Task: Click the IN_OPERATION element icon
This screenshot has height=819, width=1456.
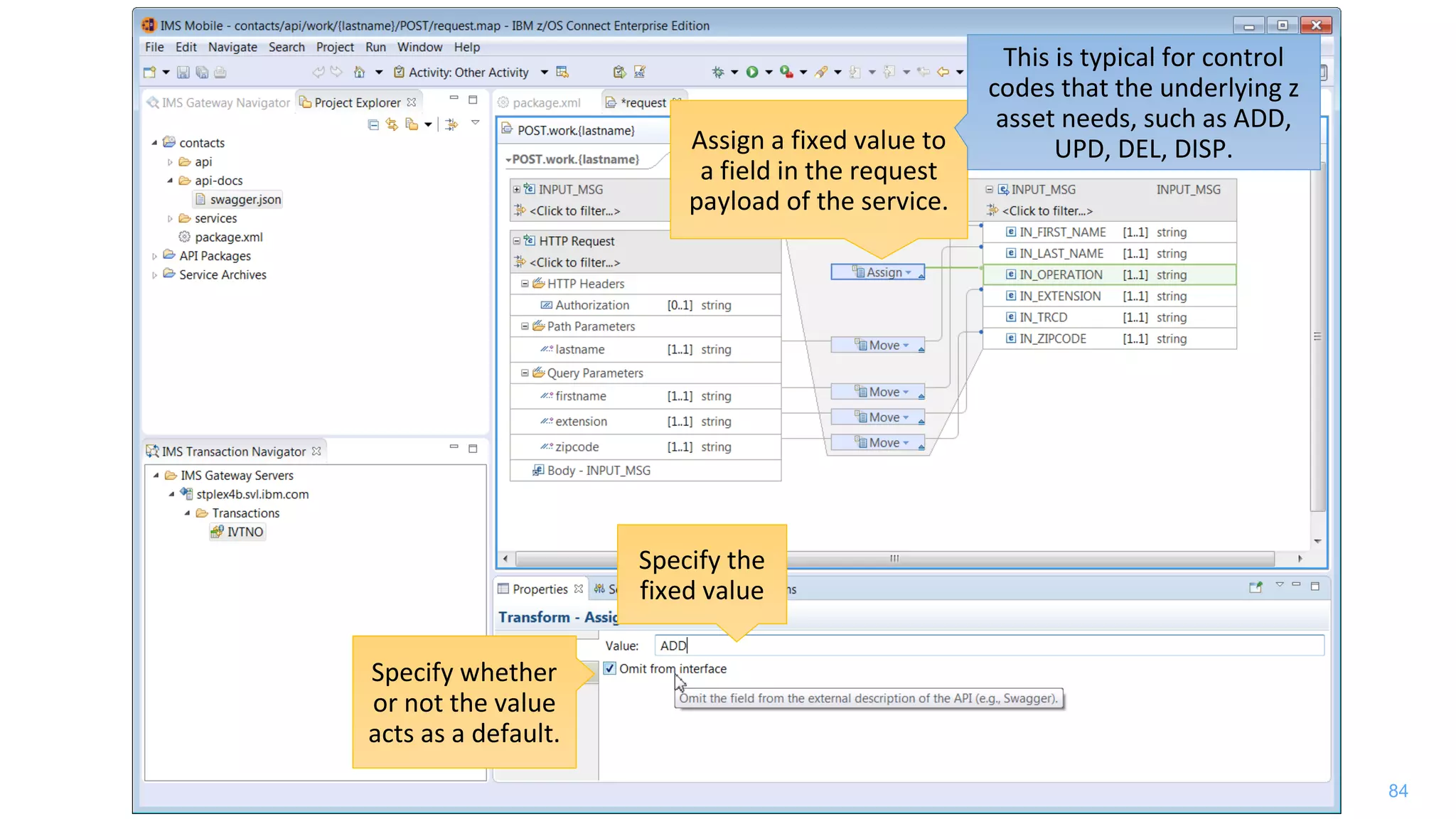Action: coord(1011,274)
